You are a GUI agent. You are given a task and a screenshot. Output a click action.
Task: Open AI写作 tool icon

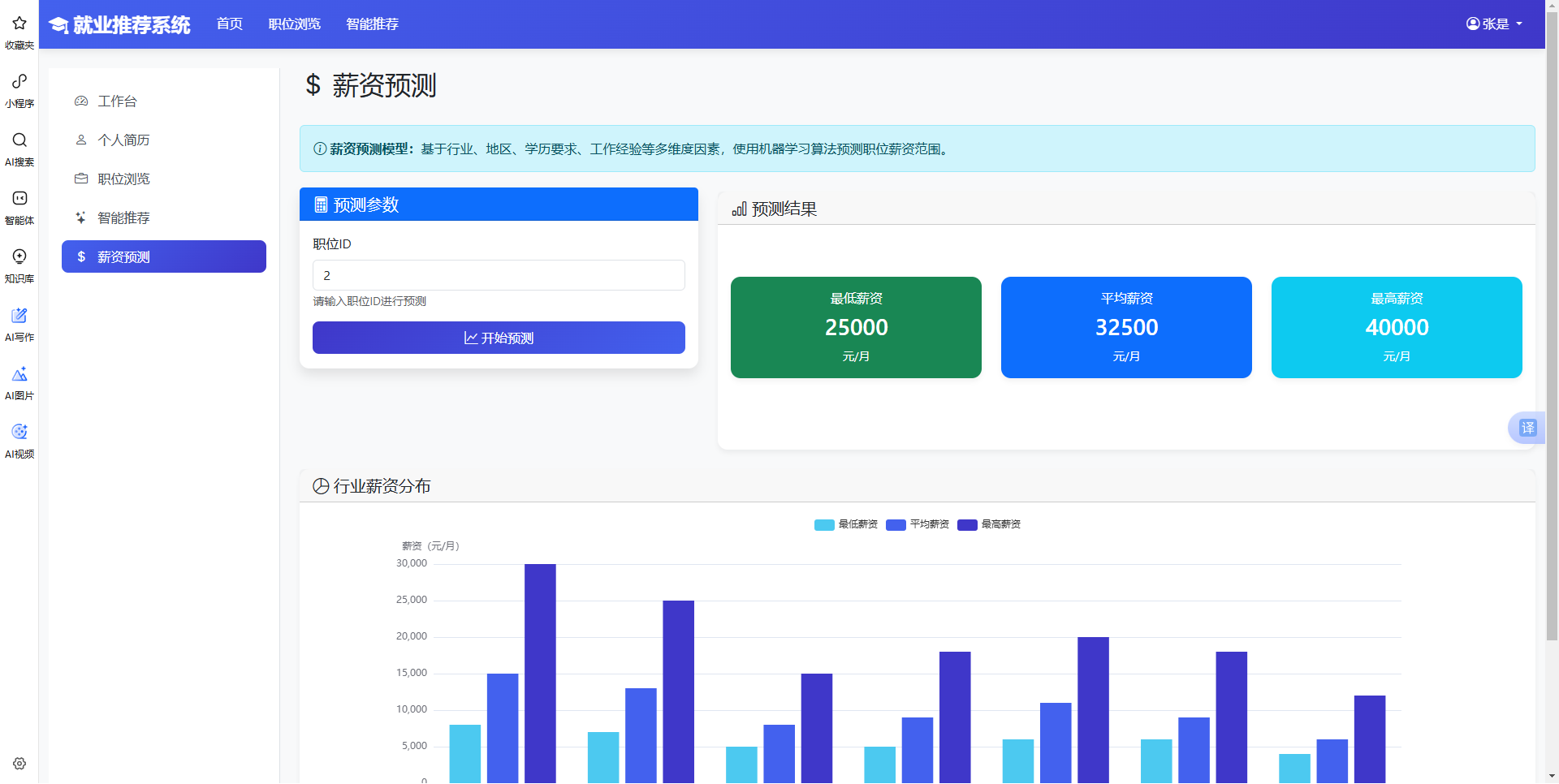click(x=19, y=316)
